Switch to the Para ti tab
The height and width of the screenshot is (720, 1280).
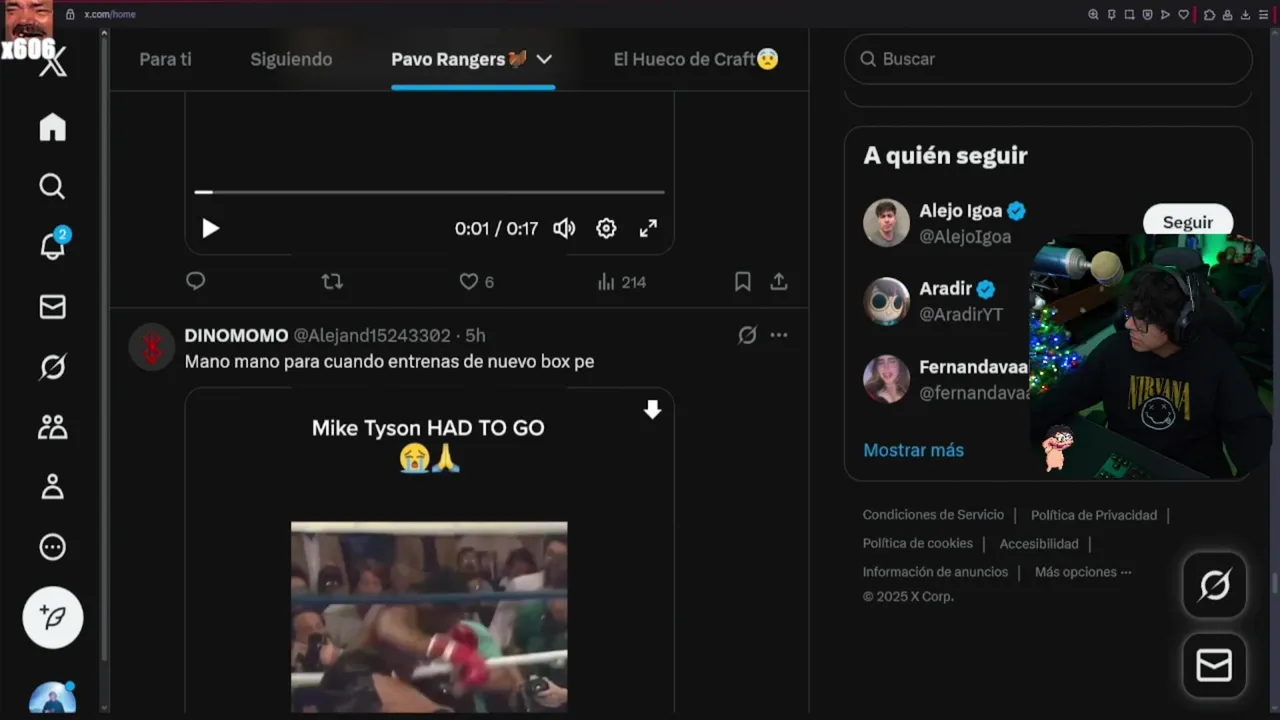(165, 59)
